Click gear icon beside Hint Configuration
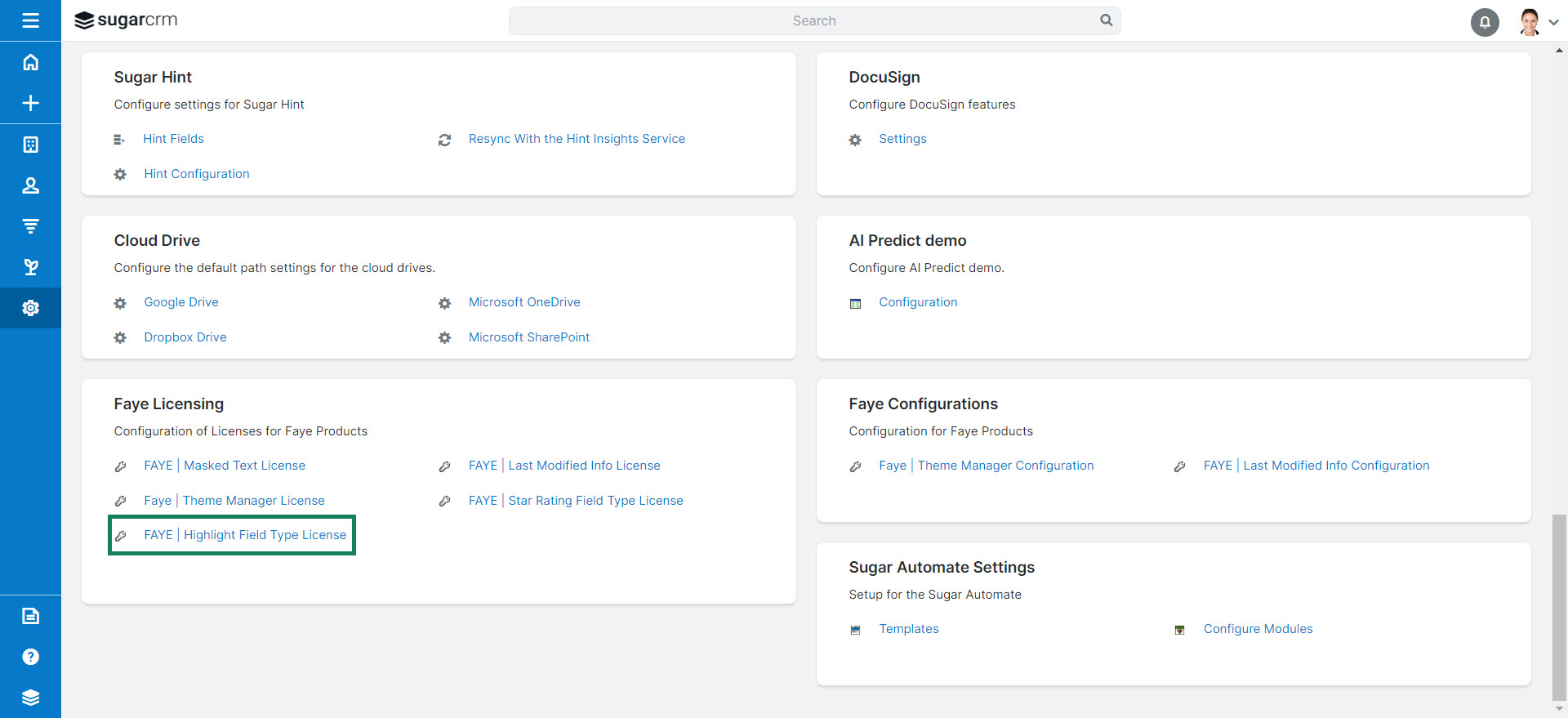Screen dimensions: 1568x718 point(120,174)
